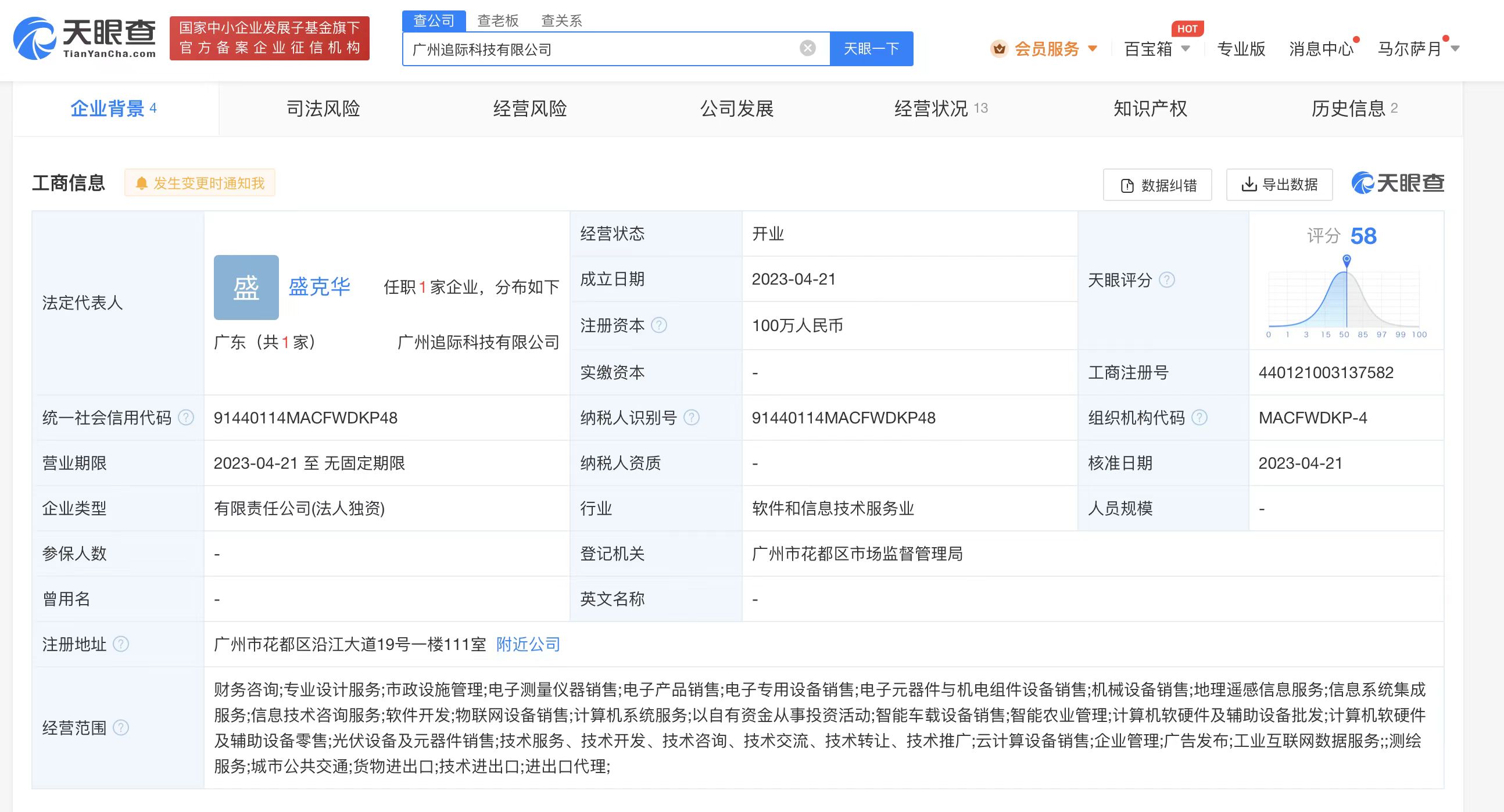The width and height of the screenshot is (1504, 812).
Task: Open the 企业背景 tab
Action: (116, 109)
